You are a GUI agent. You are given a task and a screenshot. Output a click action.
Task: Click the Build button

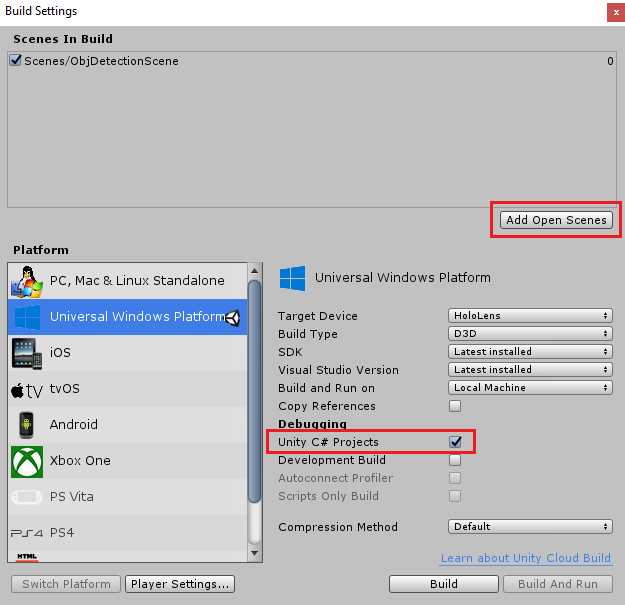coord(444,584)
